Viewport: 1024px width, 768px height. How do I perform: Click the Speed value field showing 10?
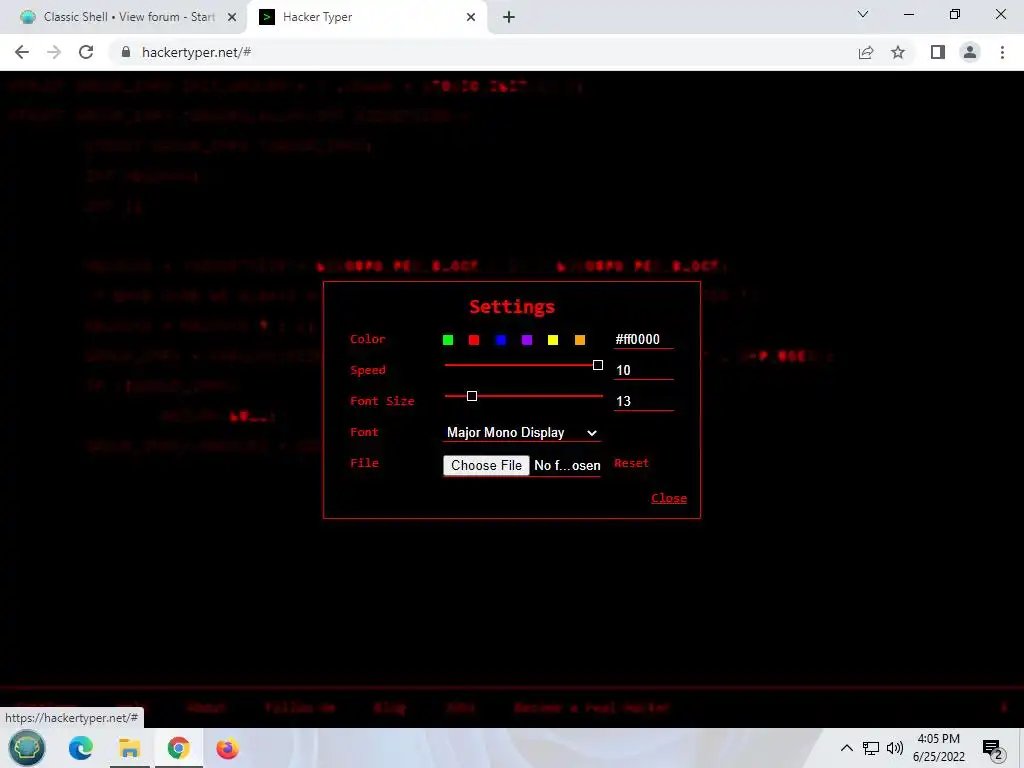point(643,370)
